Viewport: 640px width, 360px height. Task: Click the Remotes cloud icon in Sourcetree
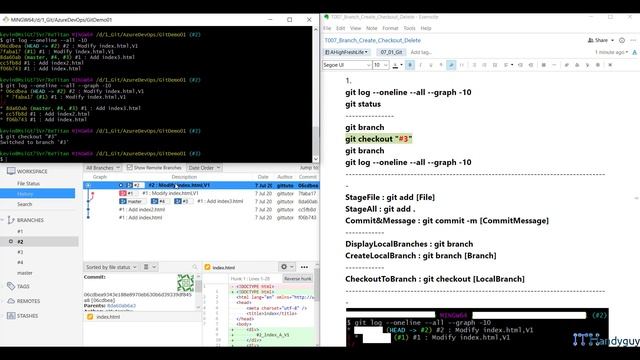coord(11,301)
